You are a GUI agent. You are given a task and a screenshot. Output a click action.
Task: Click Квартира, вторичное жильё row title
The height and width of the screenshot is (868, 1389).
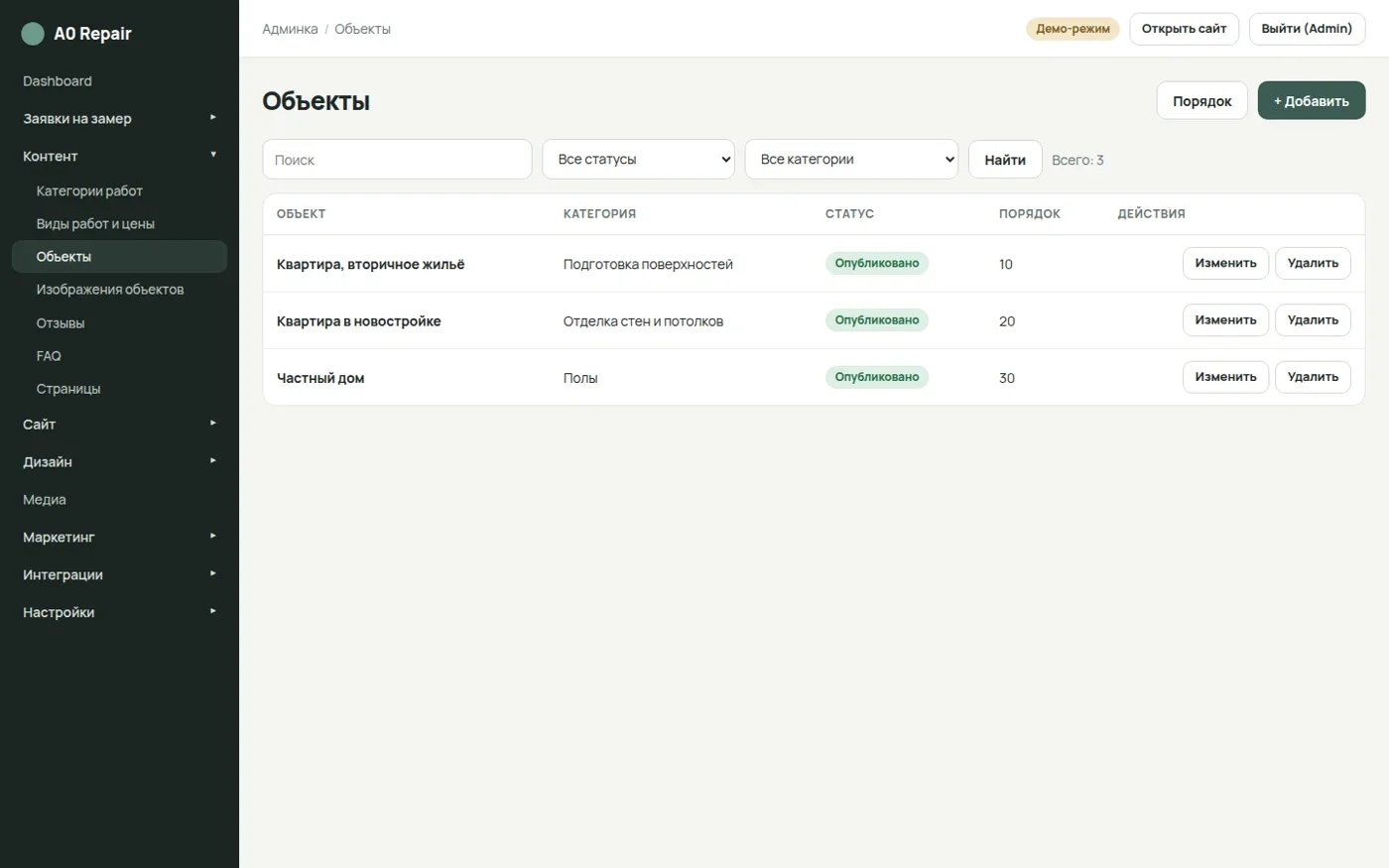pyautogui.click(x=370, y=265)
